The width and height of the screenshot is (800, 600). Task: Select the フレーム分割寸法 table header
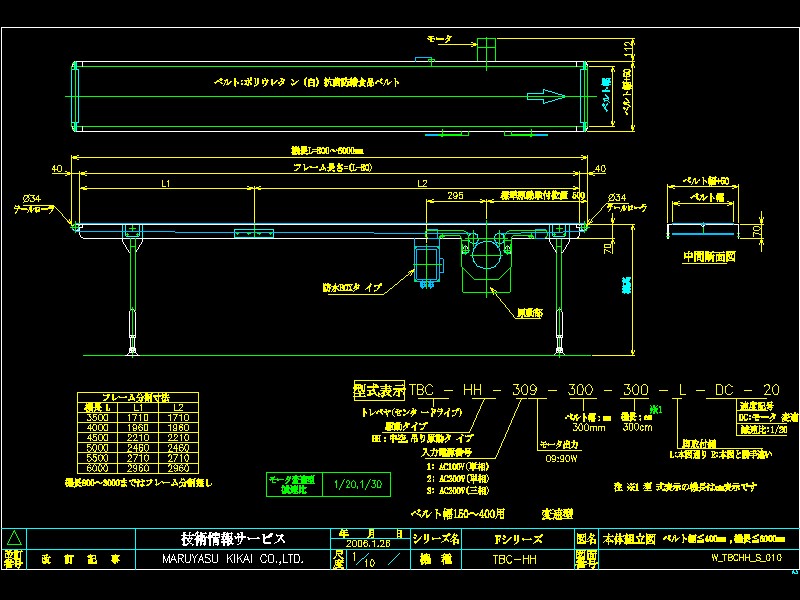click(x=136, y=397)
